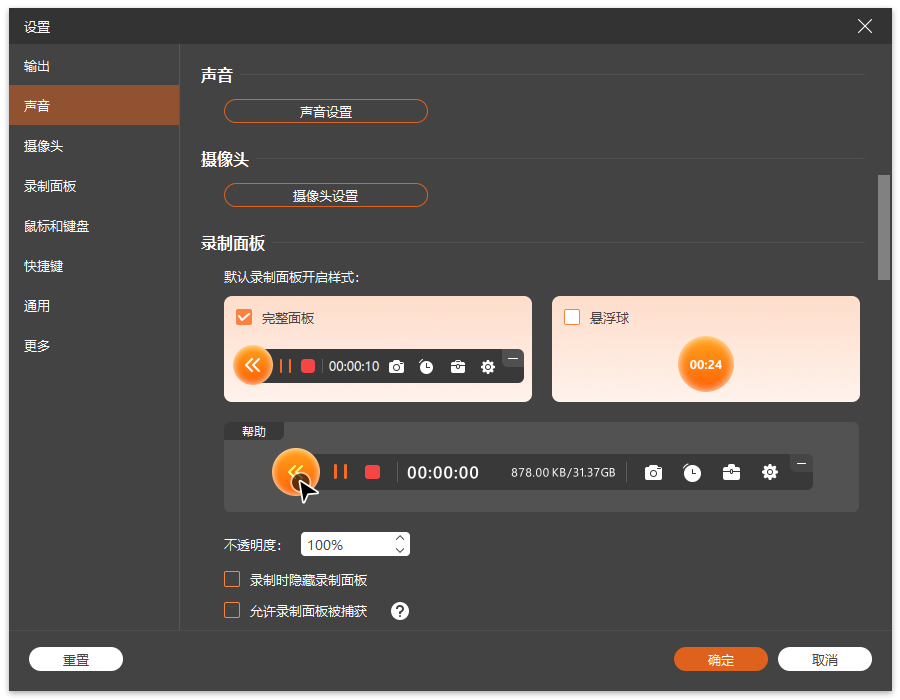The width and height of the screenshot is (900, 700).
Task: Switch to the 快捷键 sidebar section
Action: click(x=44, y=266)
